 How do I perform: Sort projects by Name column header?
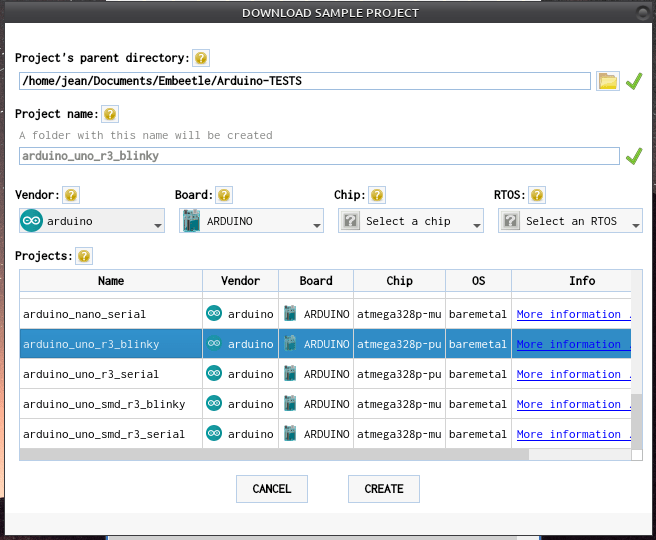point(111,281)
